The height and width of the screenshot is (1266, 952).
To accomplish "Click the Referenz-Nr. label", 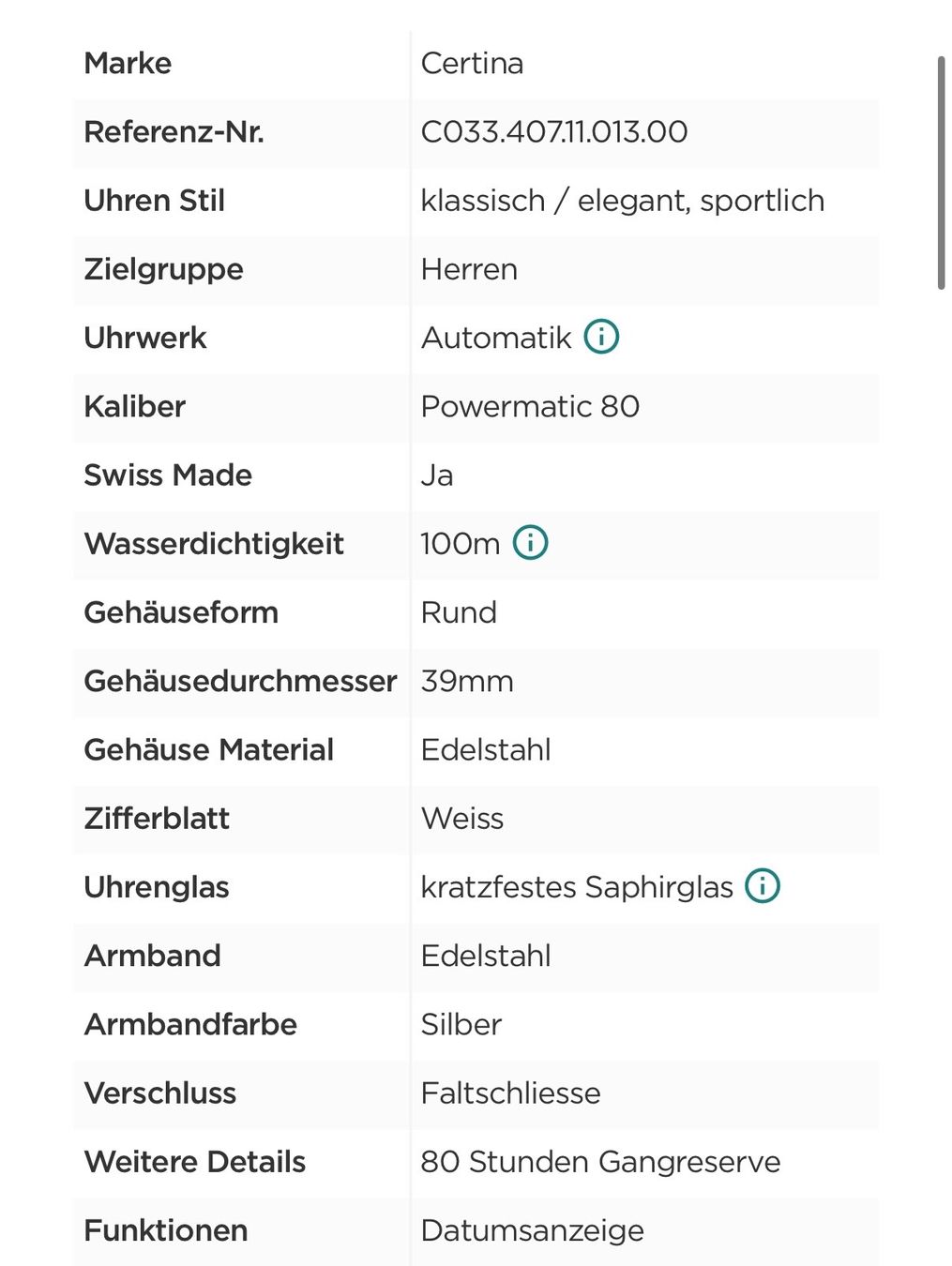I will point(174,131).
